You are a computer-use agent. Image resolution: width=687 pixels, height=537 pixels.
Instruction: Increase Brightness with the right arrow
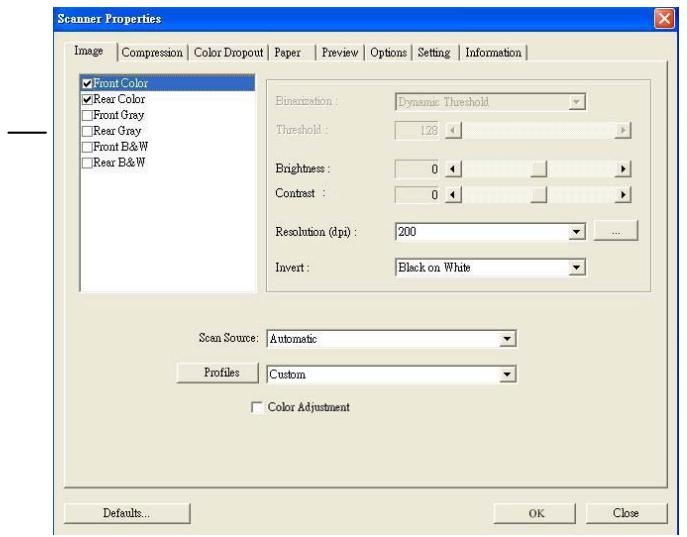coord(623,169)
